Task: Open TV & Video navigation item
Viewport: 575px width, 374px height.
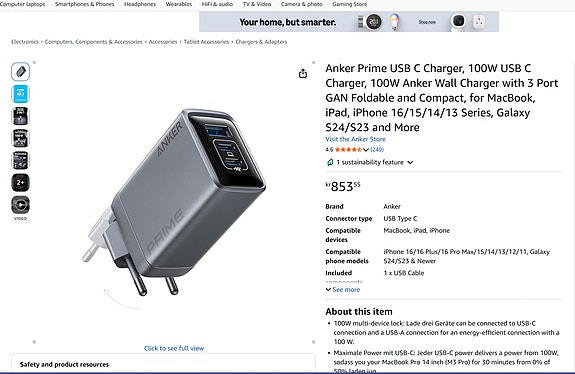Action: [257, 4]
